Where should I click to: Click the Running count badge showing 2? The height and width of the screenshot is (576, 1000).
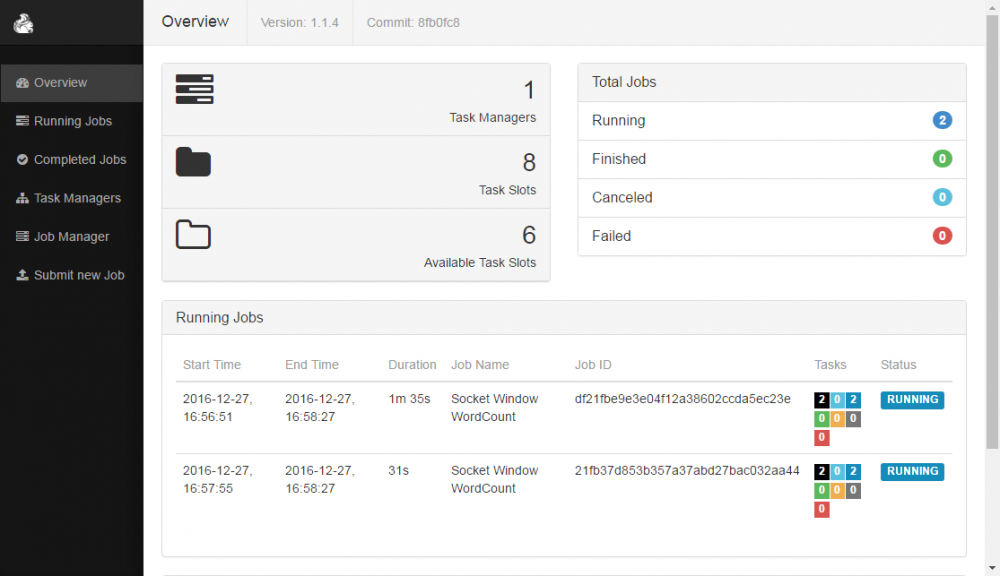[x=942, y=120]
